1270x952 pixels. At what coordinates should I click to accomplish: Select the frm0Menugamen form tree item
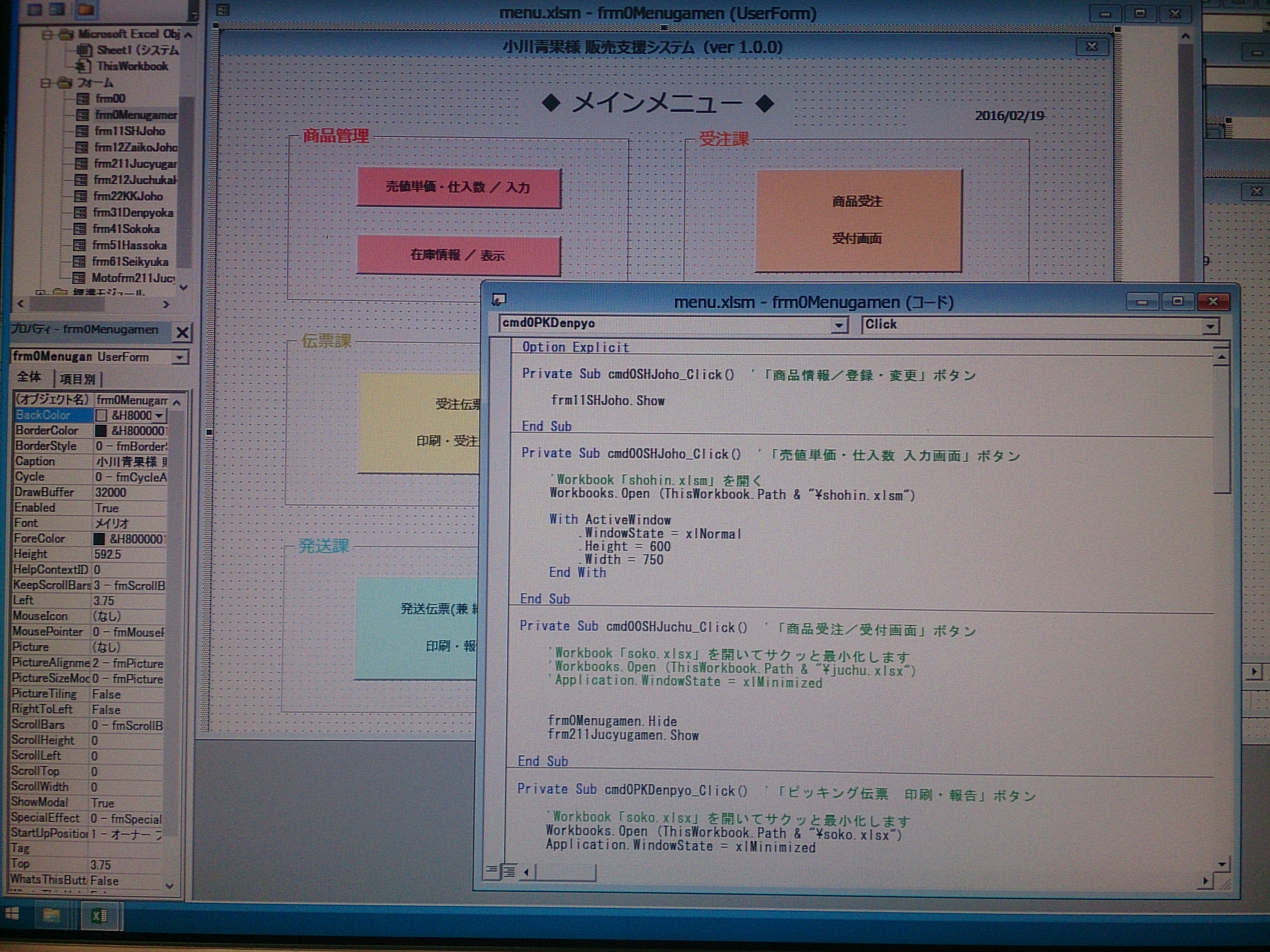136,115
